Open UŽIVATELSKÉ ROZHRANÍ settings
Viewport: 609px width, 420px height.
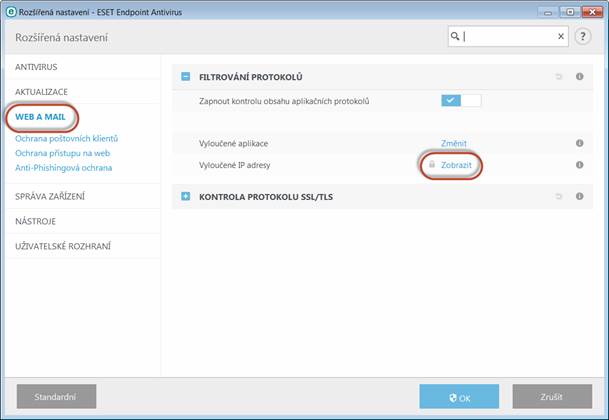pyautogui.click(x=63, y=246)
